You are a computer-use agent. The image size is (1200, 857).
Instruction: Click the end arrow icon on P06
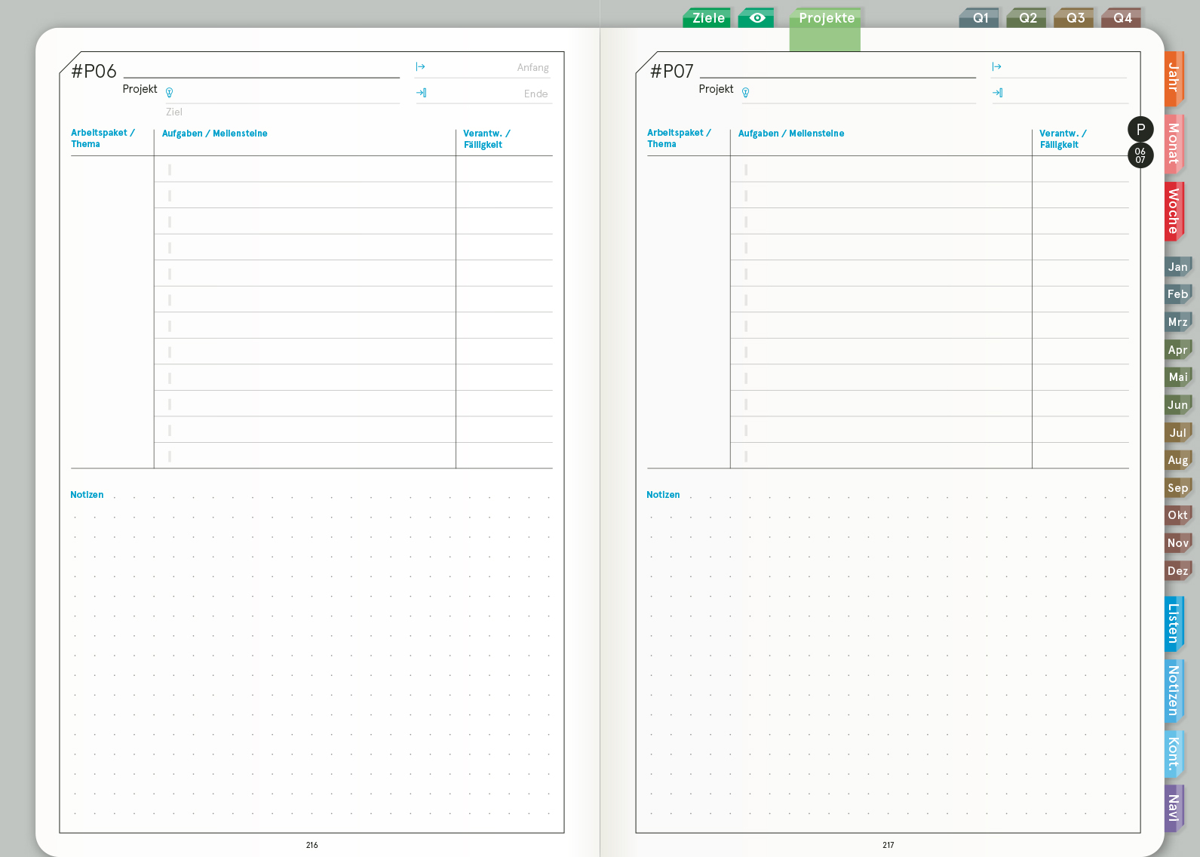pos(421,93)
